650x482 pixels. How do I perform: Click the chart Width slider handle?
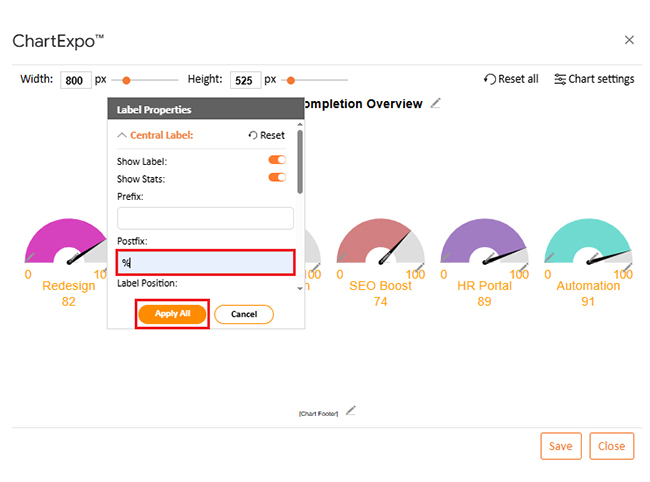tap(127, 80)
